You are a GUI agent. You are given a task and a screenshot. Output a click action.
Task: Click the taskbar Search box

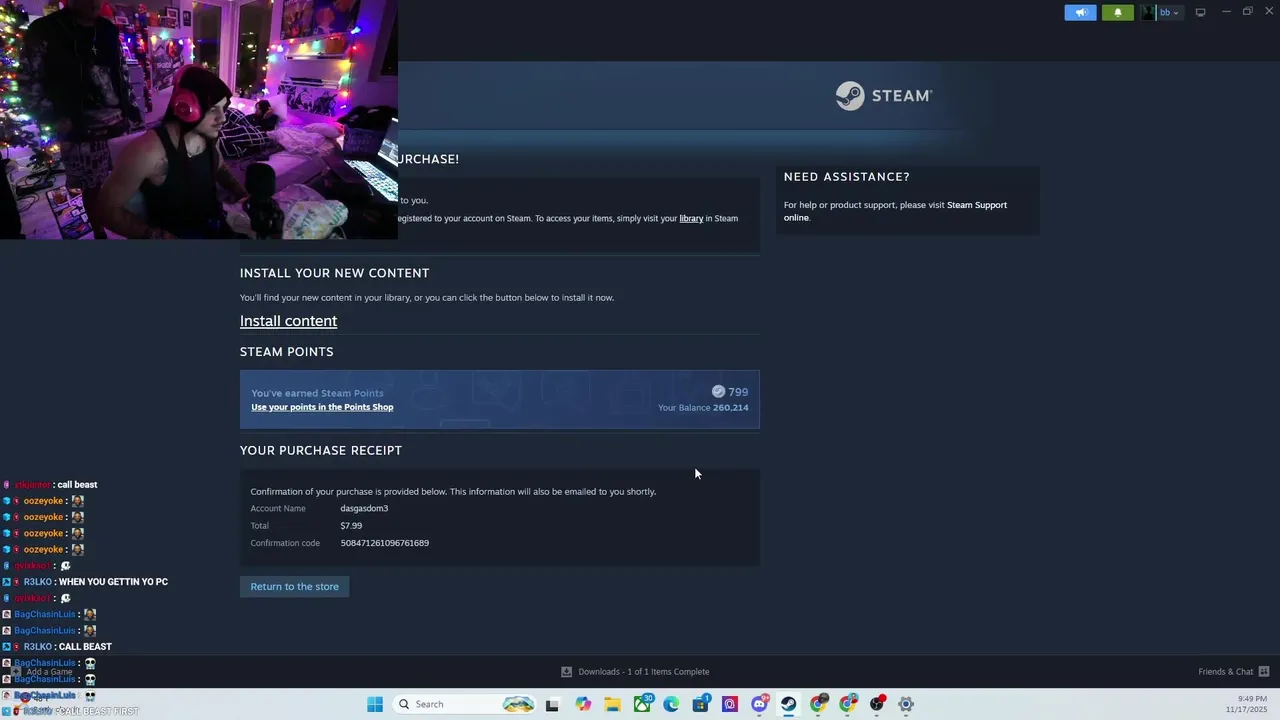pos(465,704)
